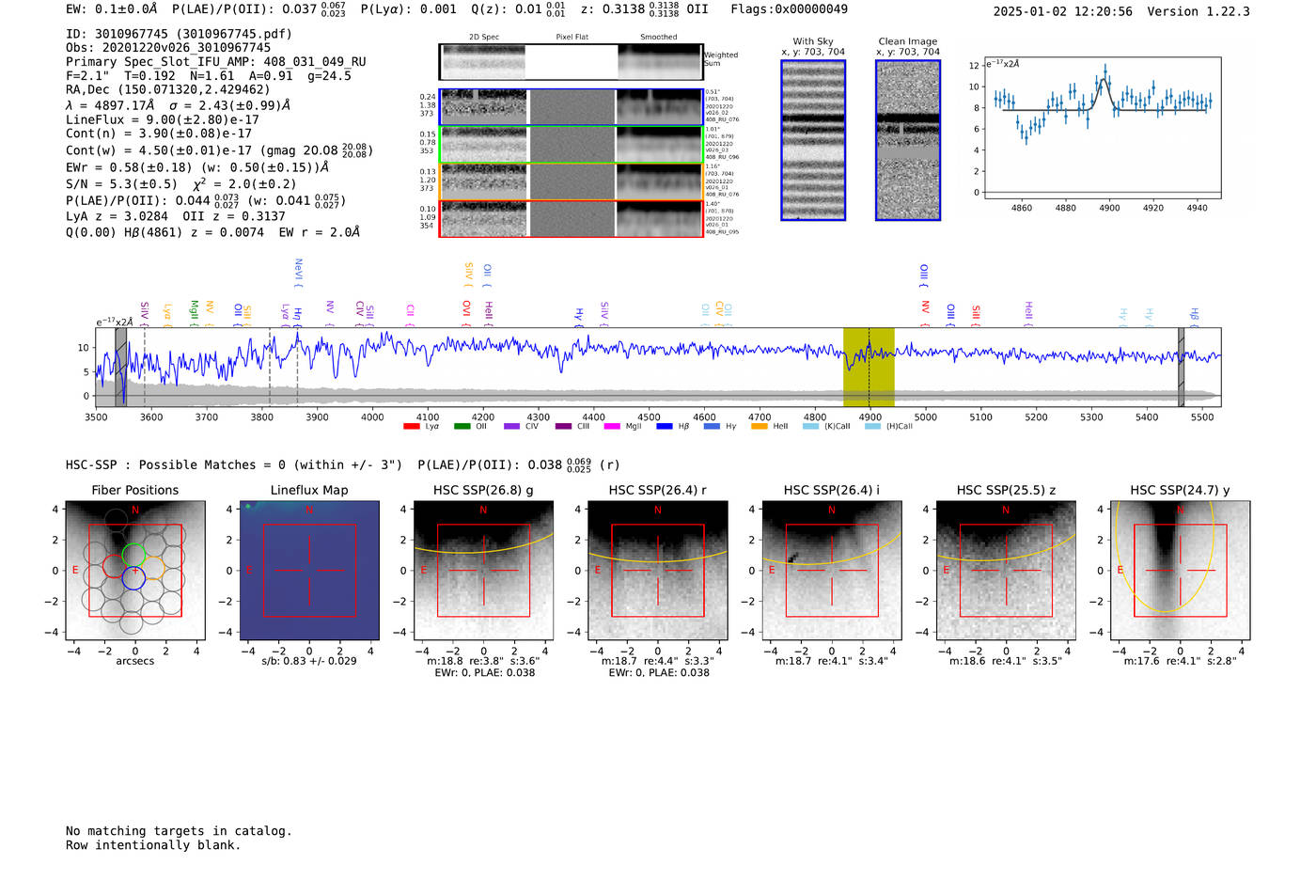Click the s/b: 0.83 +/- 0.029 caption
The width and height of the screenshot is (1316, 896).
pos(309,661)
